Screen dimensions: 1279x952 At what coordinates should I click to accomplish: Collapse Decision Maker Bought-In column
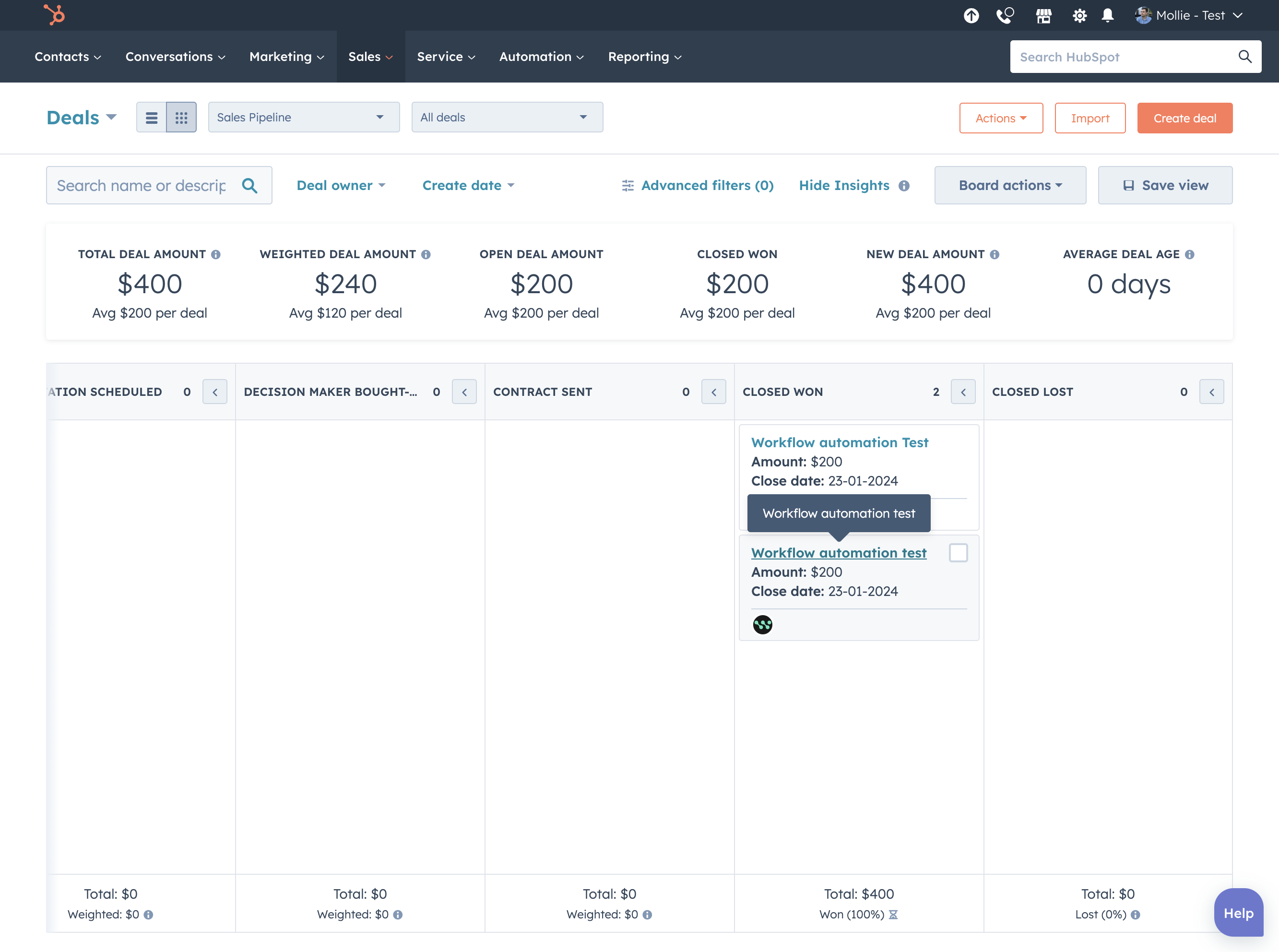(464, 392)
